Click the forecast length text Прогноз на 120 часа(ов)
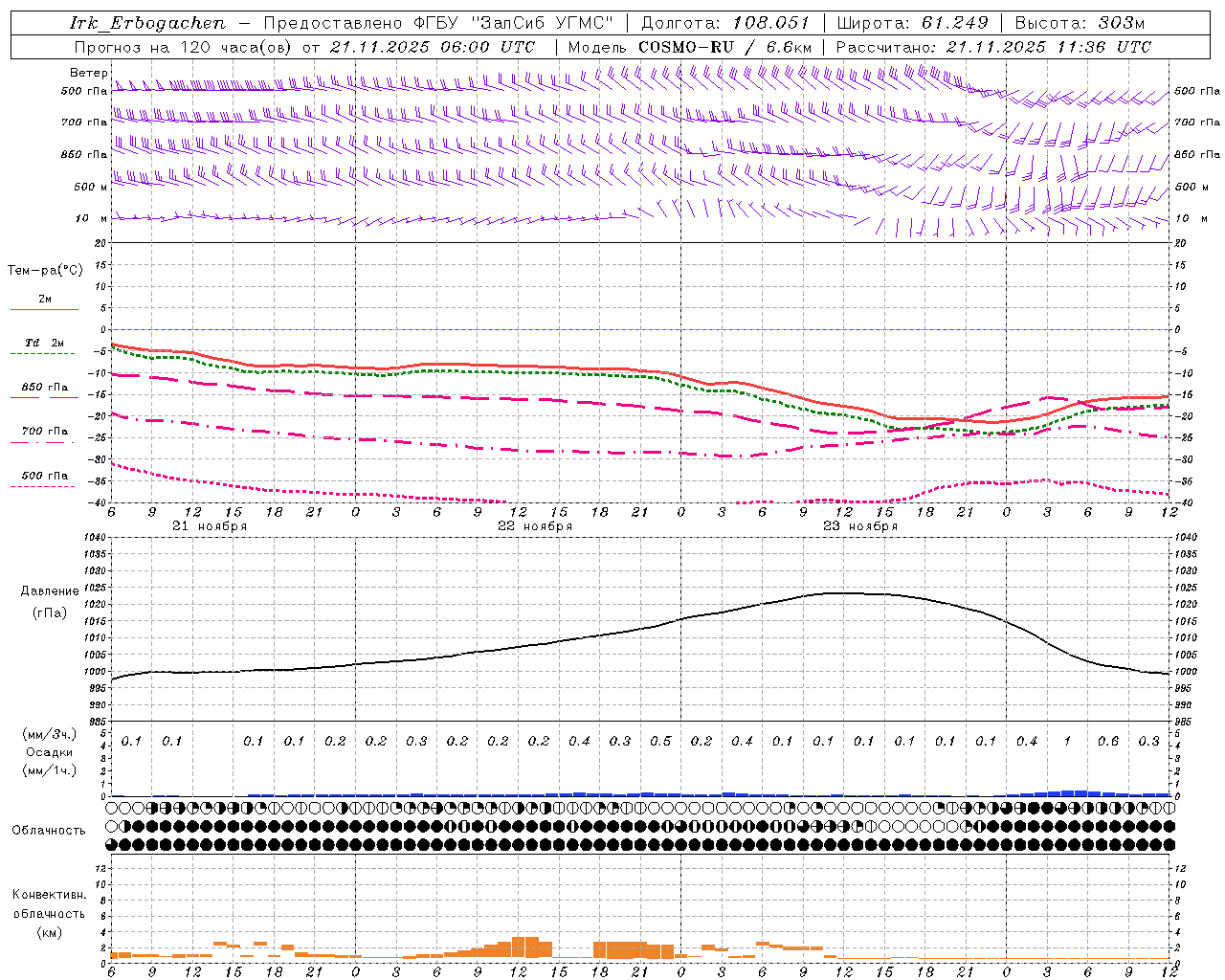 click(x=184, y=47)
